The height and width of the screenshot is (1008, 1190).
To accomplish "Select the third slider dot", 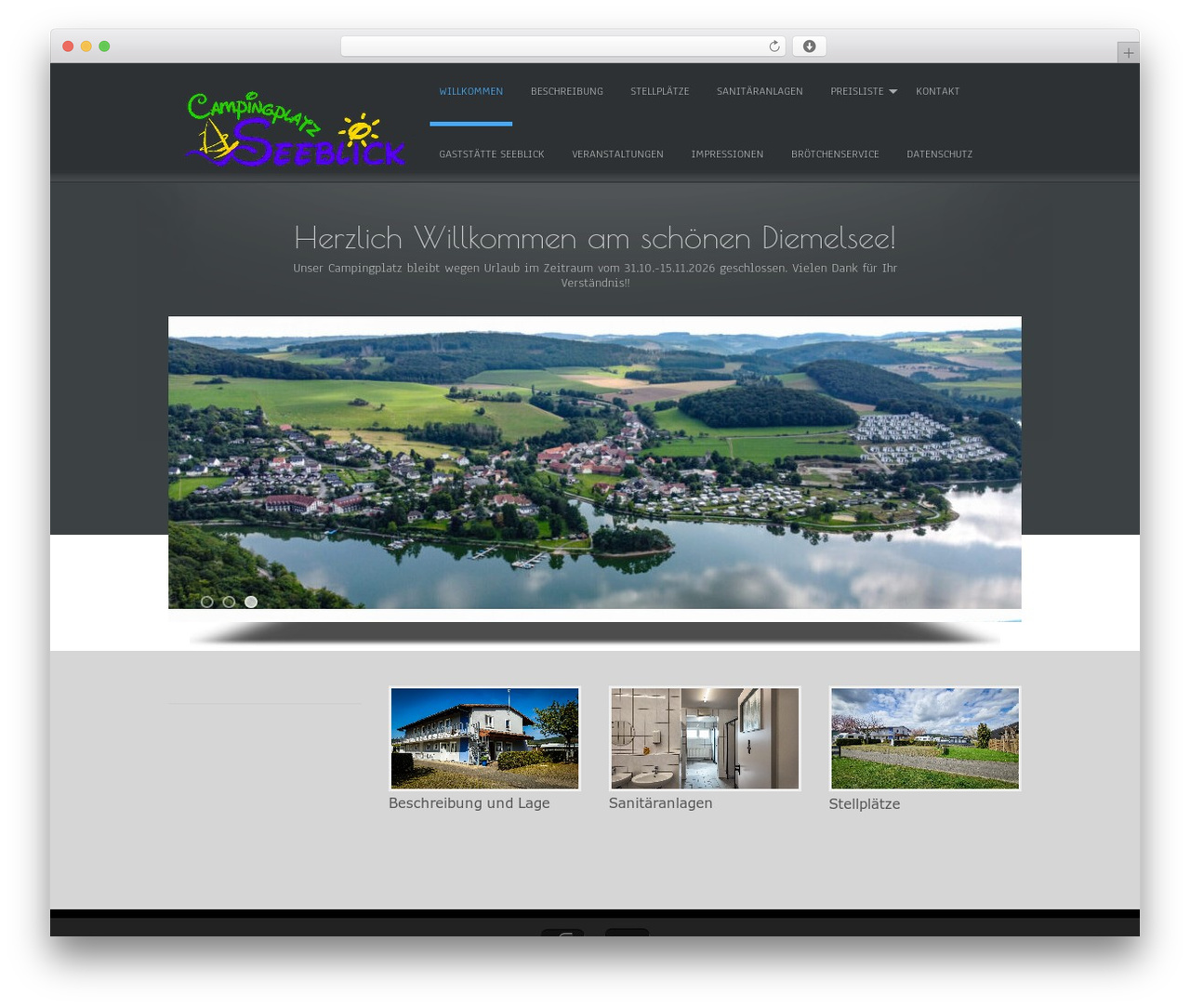I will pyautogui.click(x=251, y=602).
